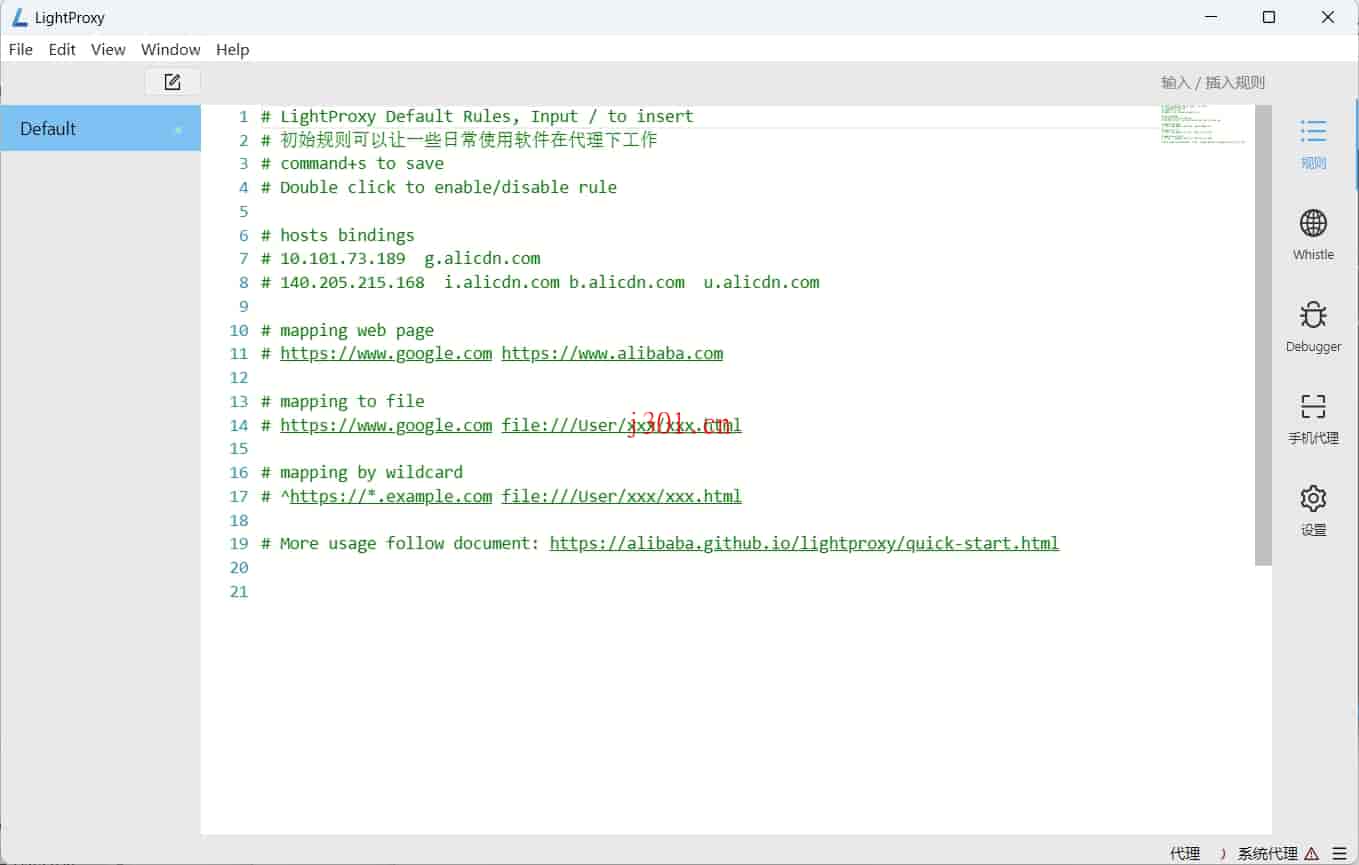Click https://www.google.com link on line 11
This screenshot has height=865, width=1359.
coord(386,353)
